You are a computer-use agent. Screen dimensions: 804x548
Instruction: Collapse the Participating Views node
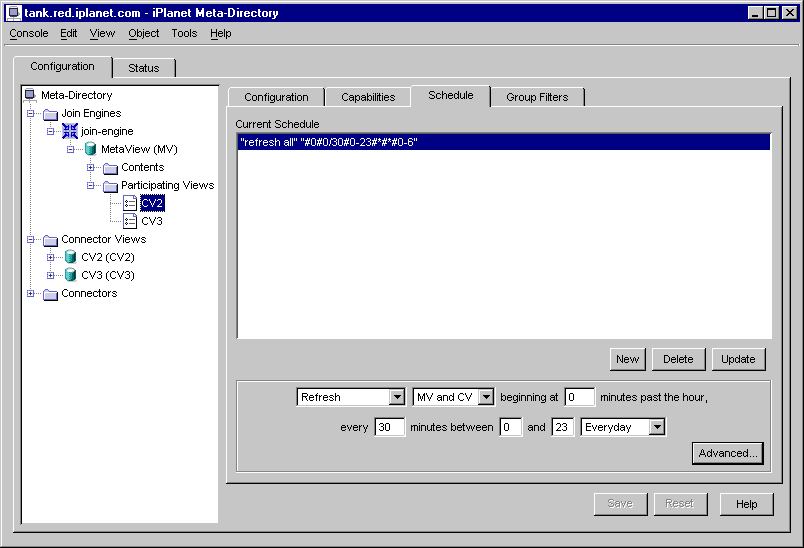click(90, 185)
